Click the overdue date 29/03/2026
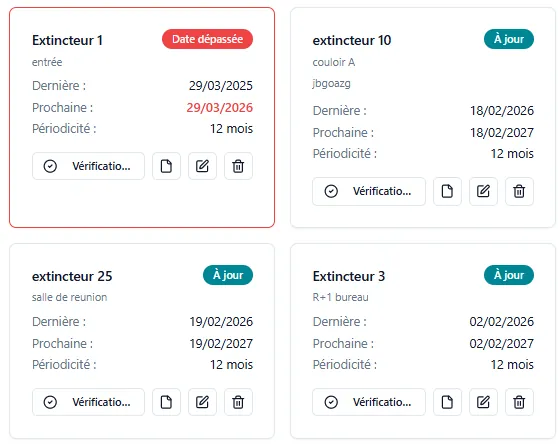The height and width of the screenshot is (448, 558). (x=220, y=107)
